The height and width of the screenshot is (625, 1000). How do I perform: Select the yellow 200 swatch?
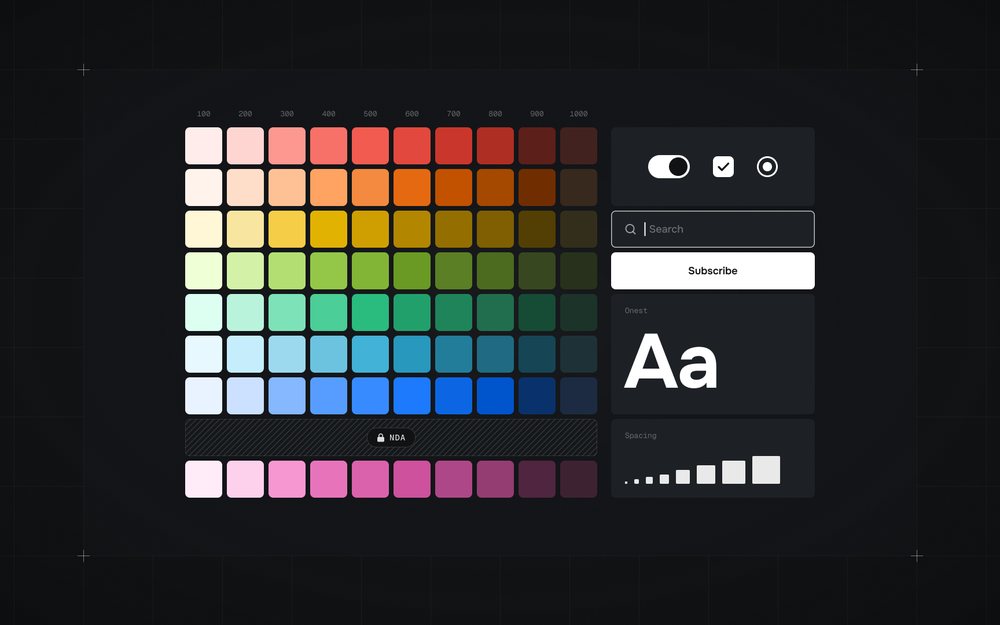tap(245, 229)
